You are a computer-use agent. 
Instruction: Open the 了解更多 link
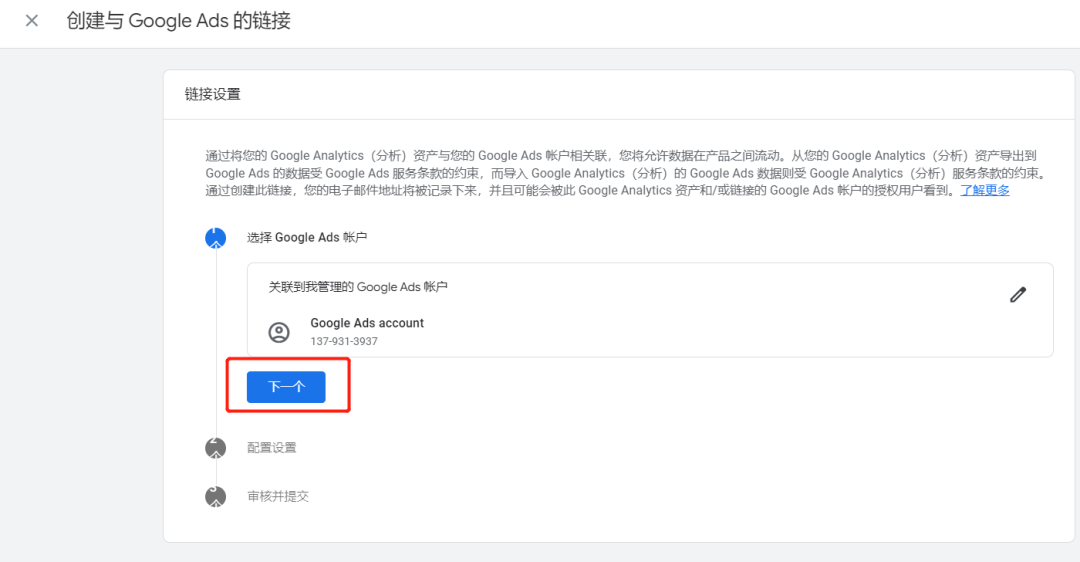985,190
